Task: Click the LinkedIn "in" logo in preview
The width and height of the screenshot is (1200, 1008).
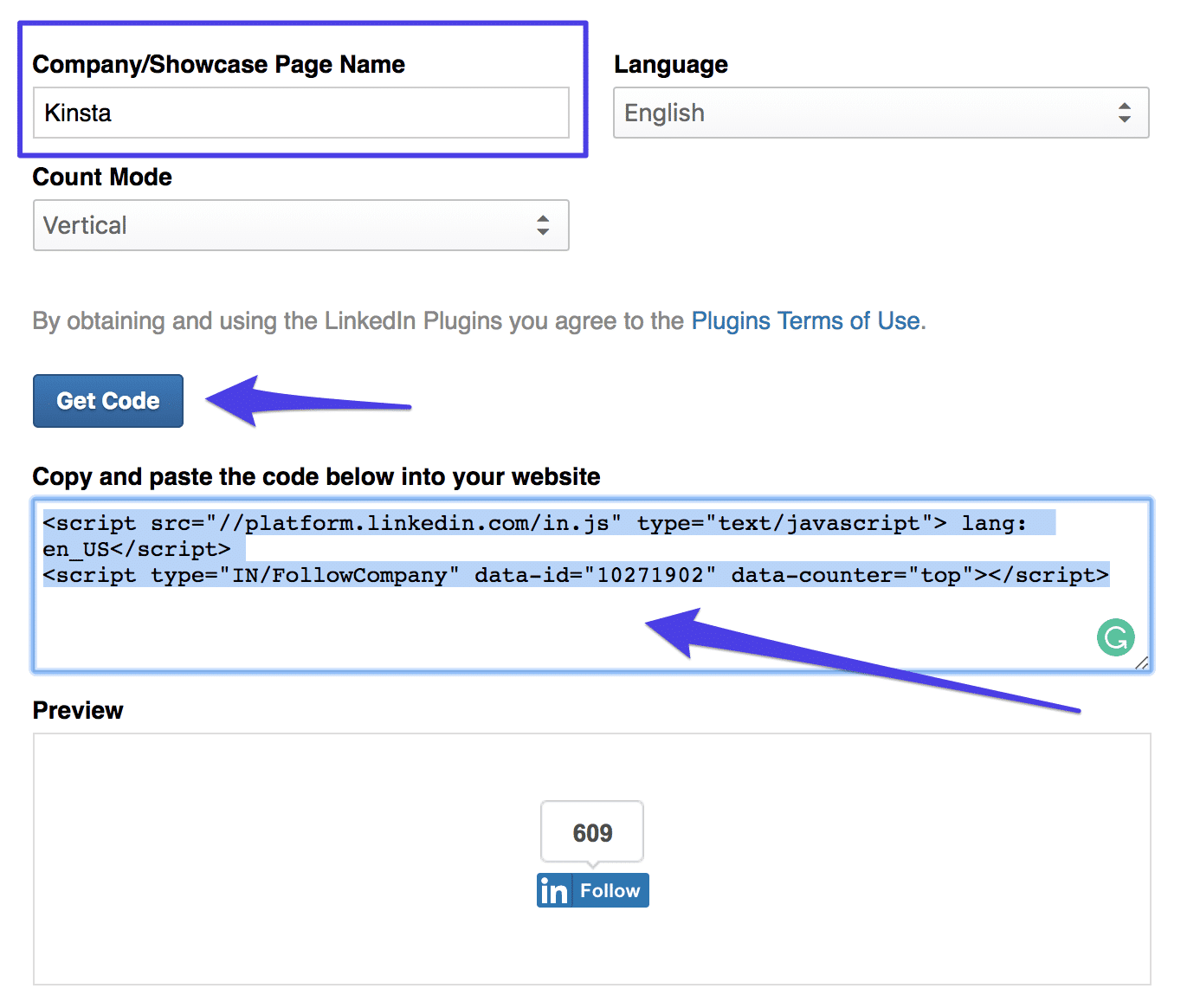Action: click(x=554, y=890)
